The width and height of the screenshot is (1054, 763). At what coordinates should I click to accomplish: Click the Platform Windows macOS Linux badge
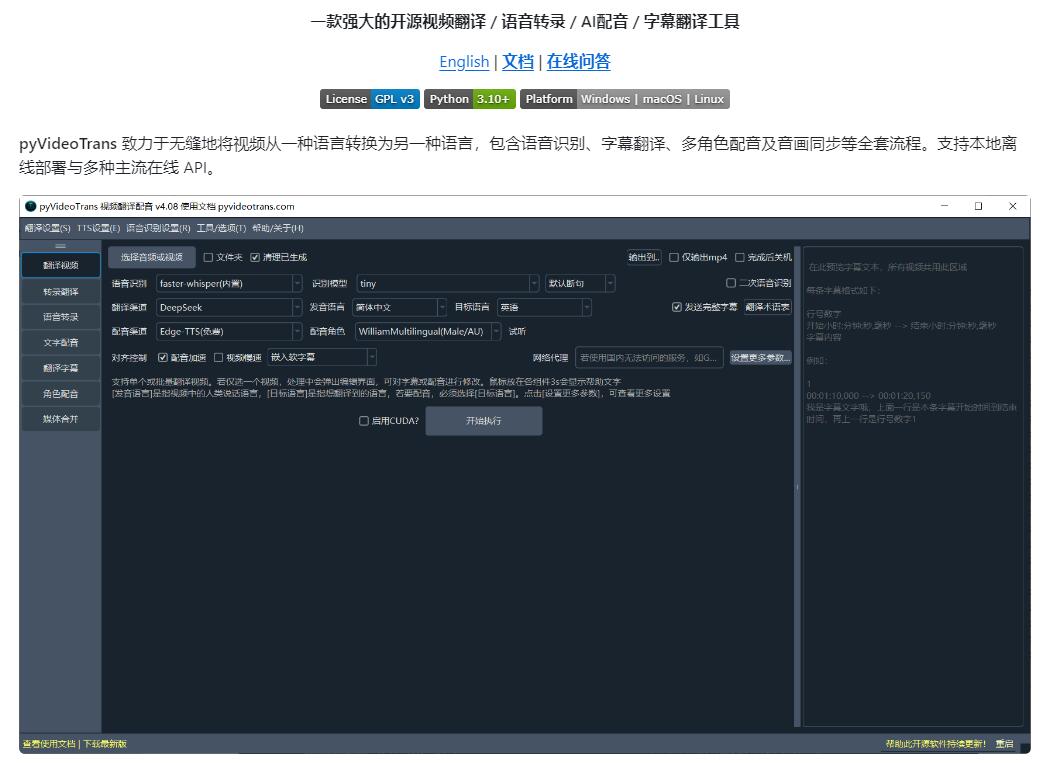[624, 99]
